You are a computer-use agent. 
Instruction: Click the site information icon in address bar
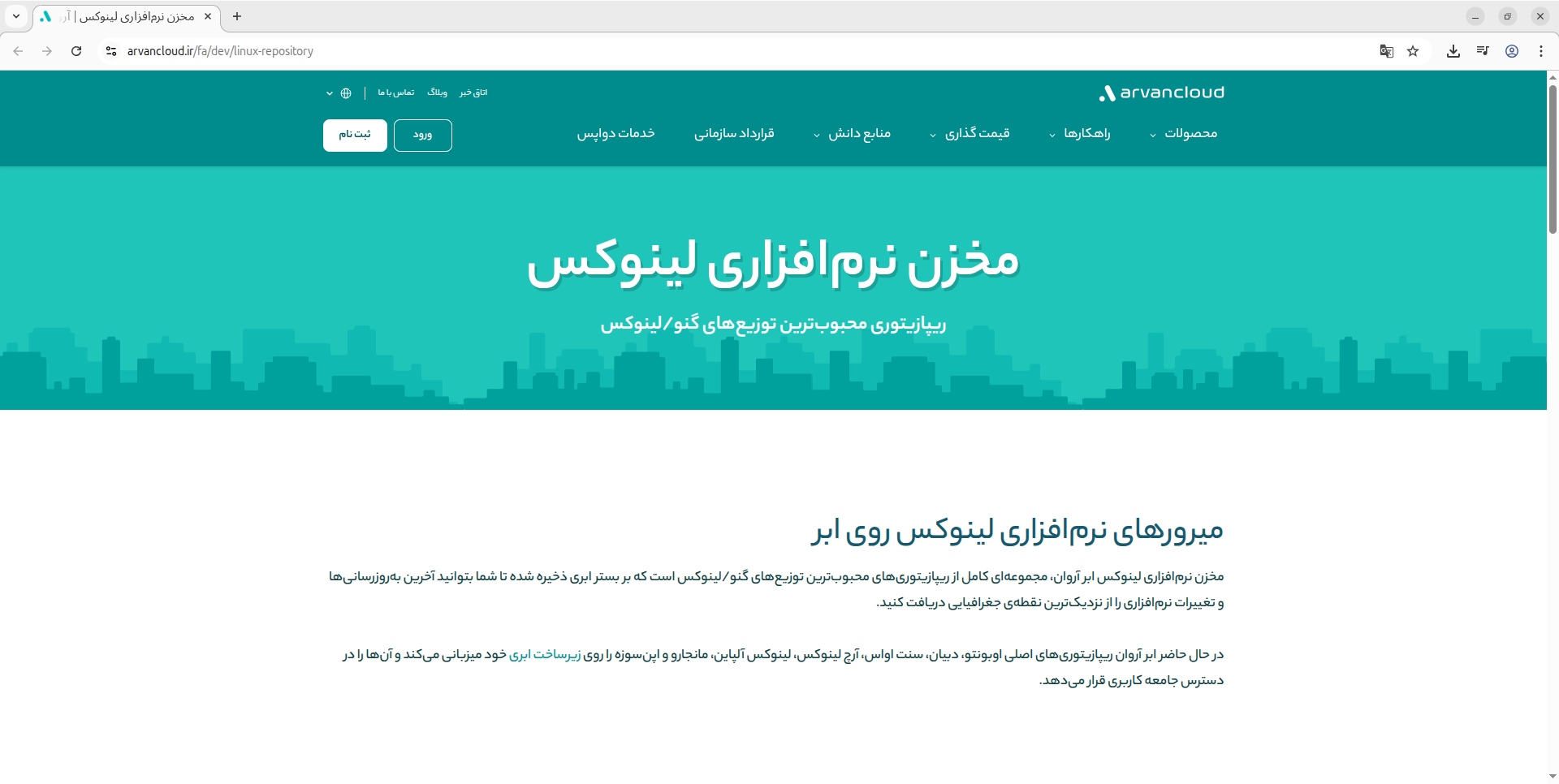point(110,50)
